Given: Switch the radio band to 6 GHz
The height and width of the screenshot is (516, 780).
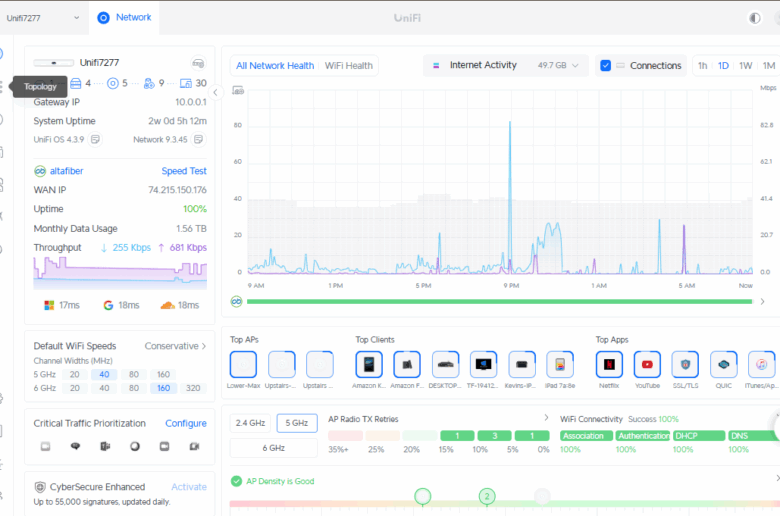Looking at the screenshot, I should coord(273,449).
